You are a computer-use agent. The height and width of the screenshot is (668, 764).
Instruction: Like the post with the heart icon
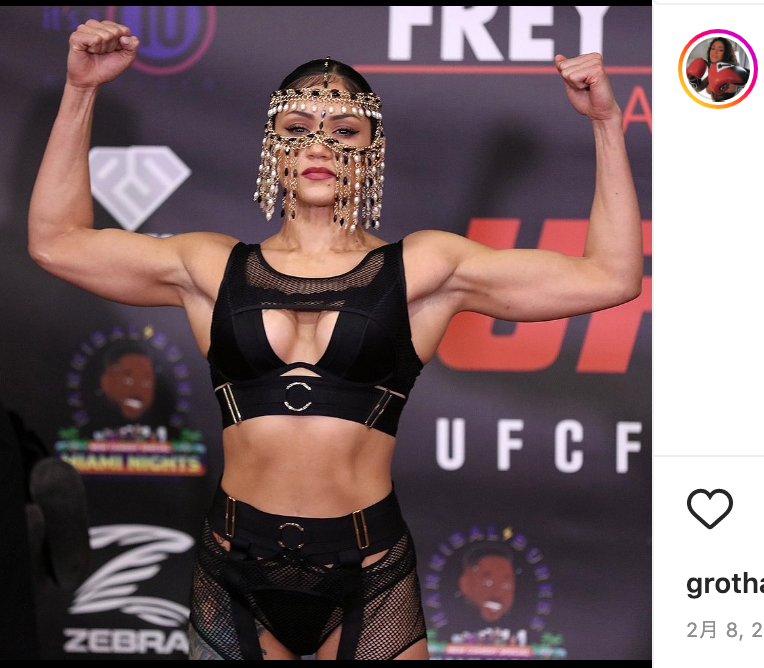click(709, 508)
